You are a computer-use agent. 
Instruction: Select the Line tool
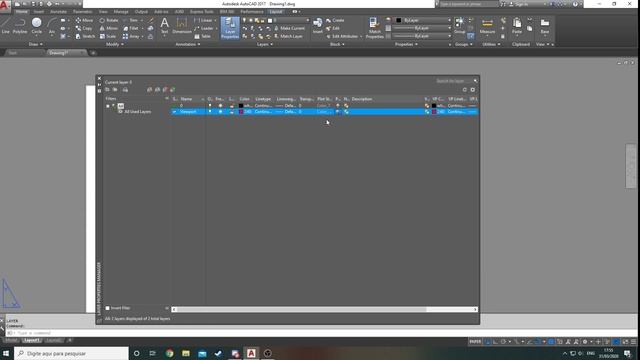(5, 26)
